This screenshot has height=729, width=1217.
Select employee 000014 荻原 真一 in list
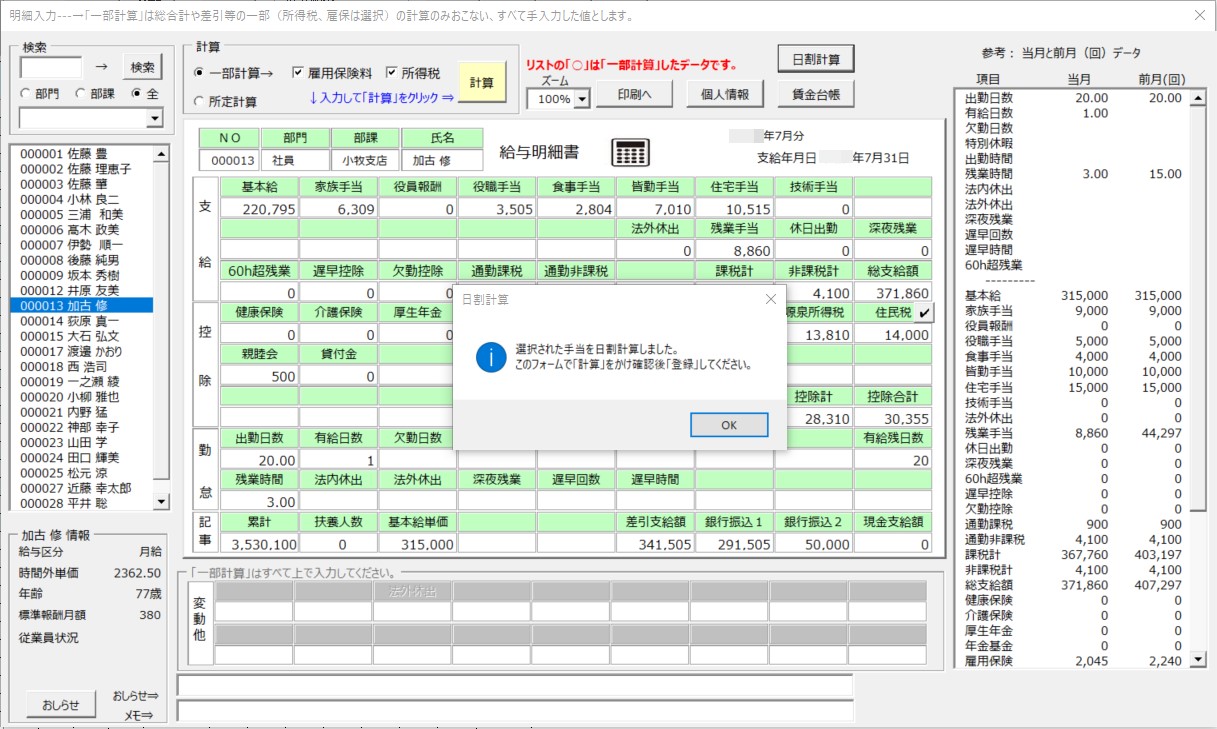click(x=82, y=321)
